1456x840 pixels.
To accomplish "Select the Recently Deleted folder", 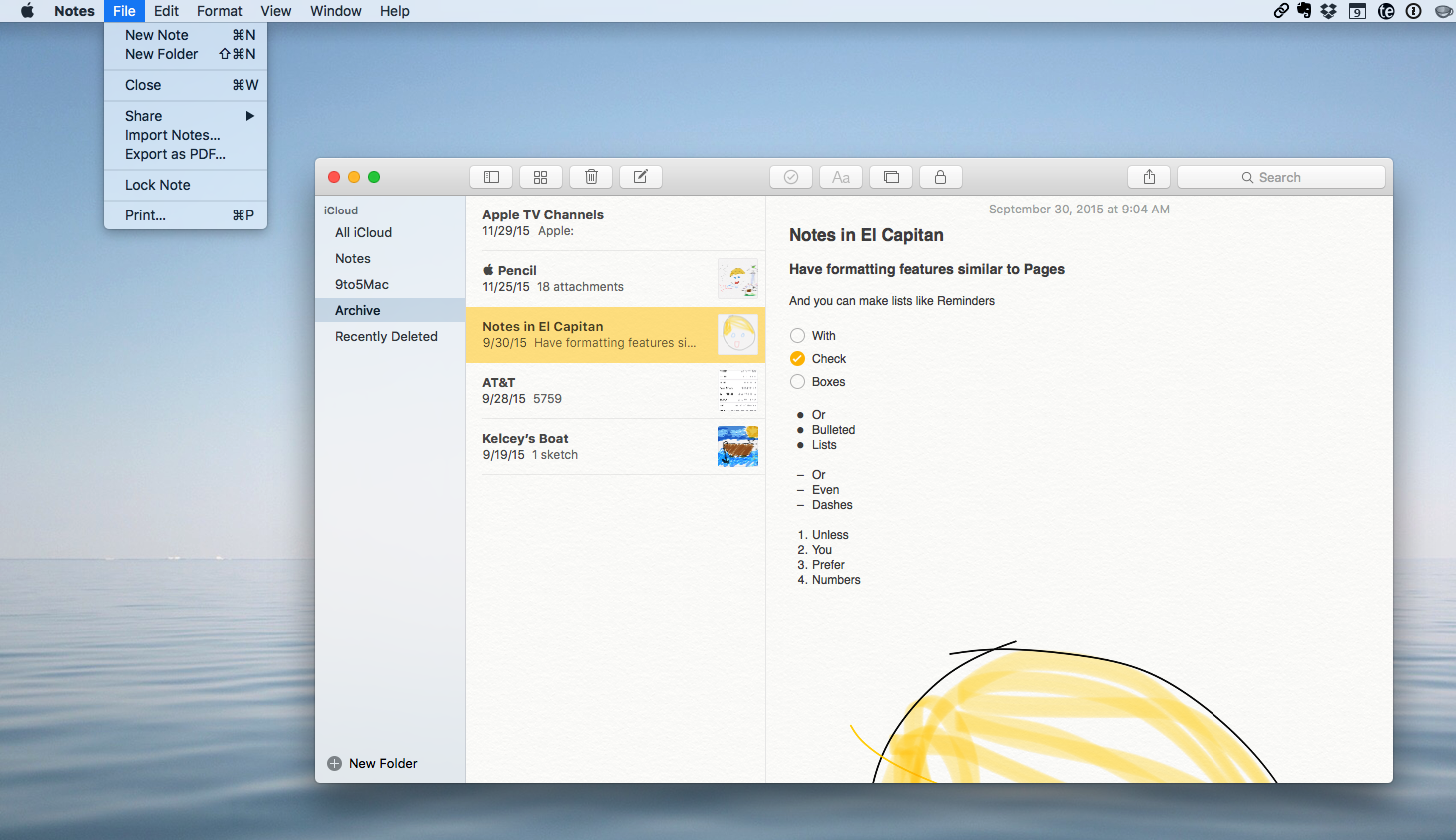I will [386, 336].
